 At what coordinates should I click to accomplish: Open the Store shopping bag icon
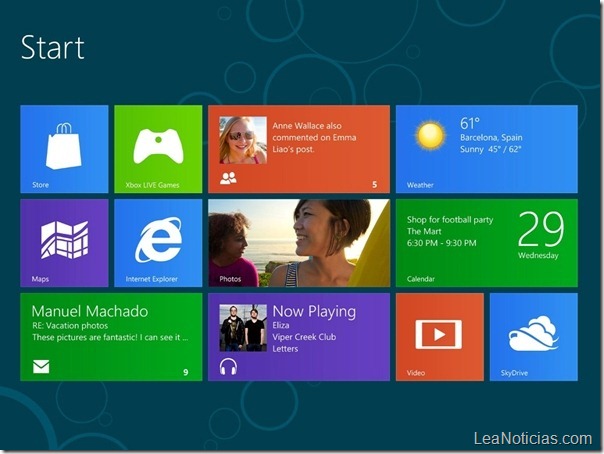64,146
